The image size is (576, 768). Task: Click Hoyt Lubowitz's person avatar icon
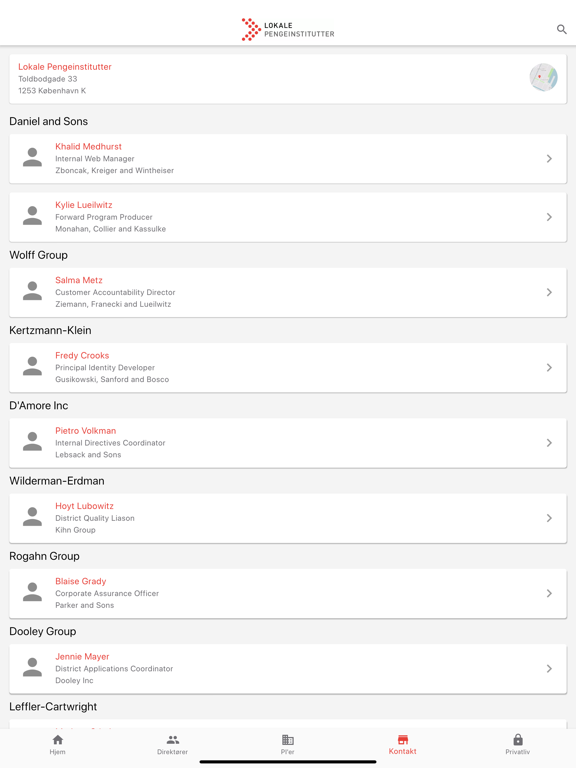(32, 517)
